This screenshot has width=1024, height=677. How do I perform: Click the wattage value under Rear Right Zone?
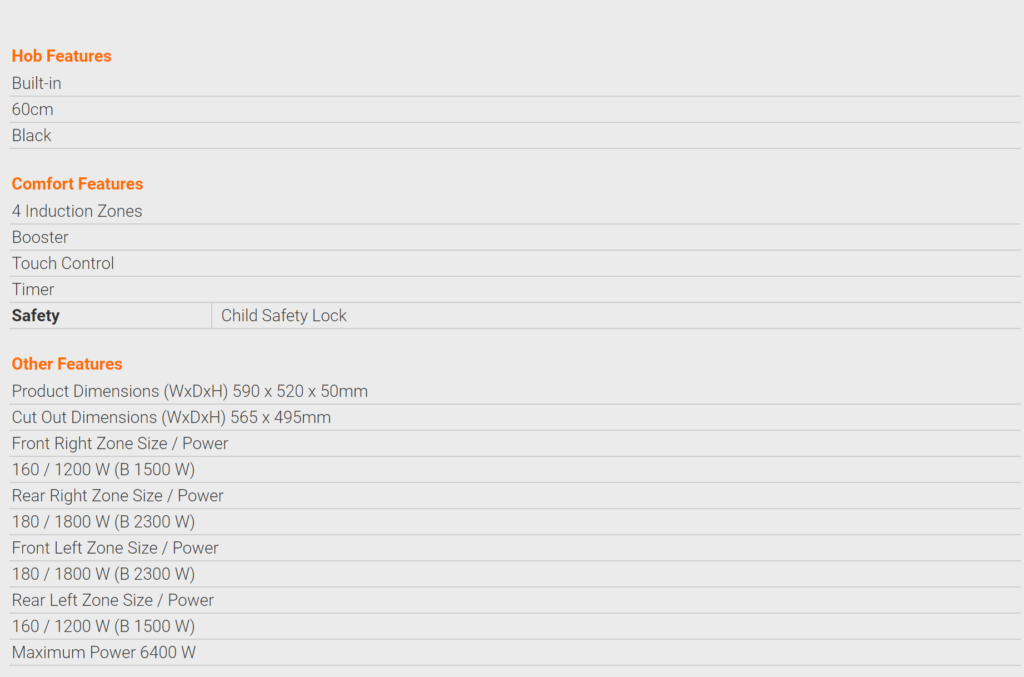click(103, 522)
